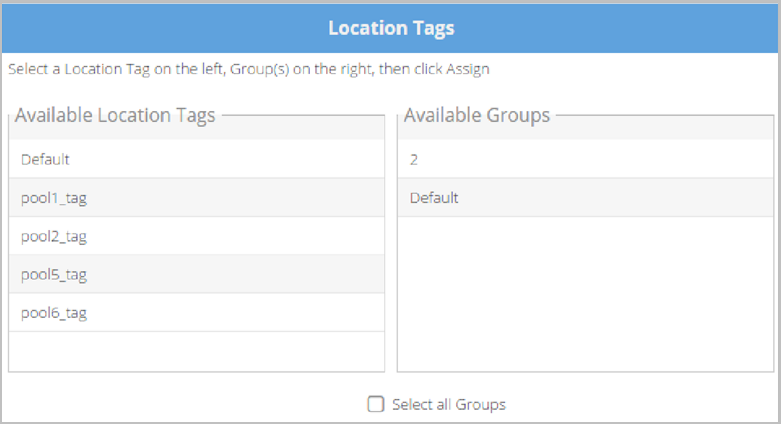The height and width of the screenshot is (424, 781).
Task: Click the words Location Tag in instructions
Action: pyautogui.click(x=107, y=69)
